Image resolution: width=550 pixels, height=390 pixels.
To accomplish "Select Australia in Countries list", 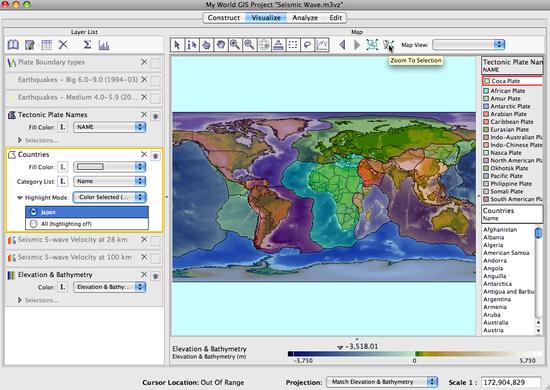I will [x=496, y=322].
